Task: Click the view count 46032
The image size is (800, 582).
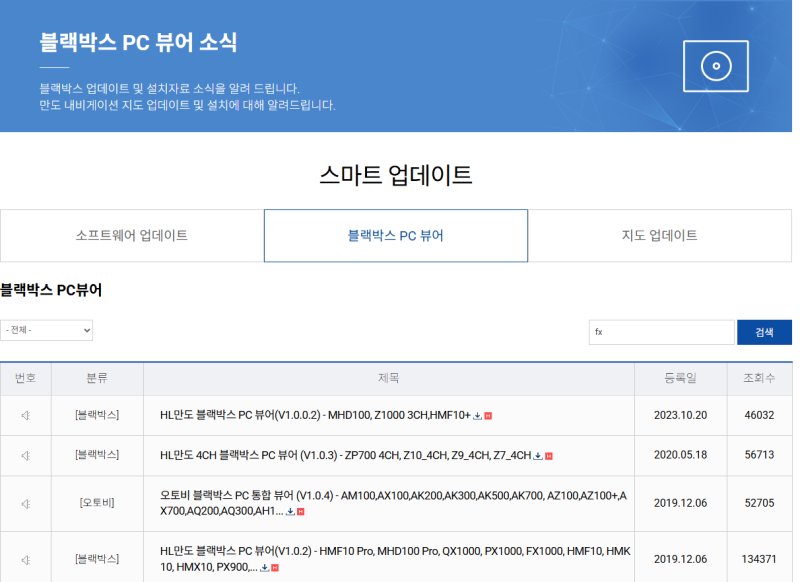Action: [759, 415]
